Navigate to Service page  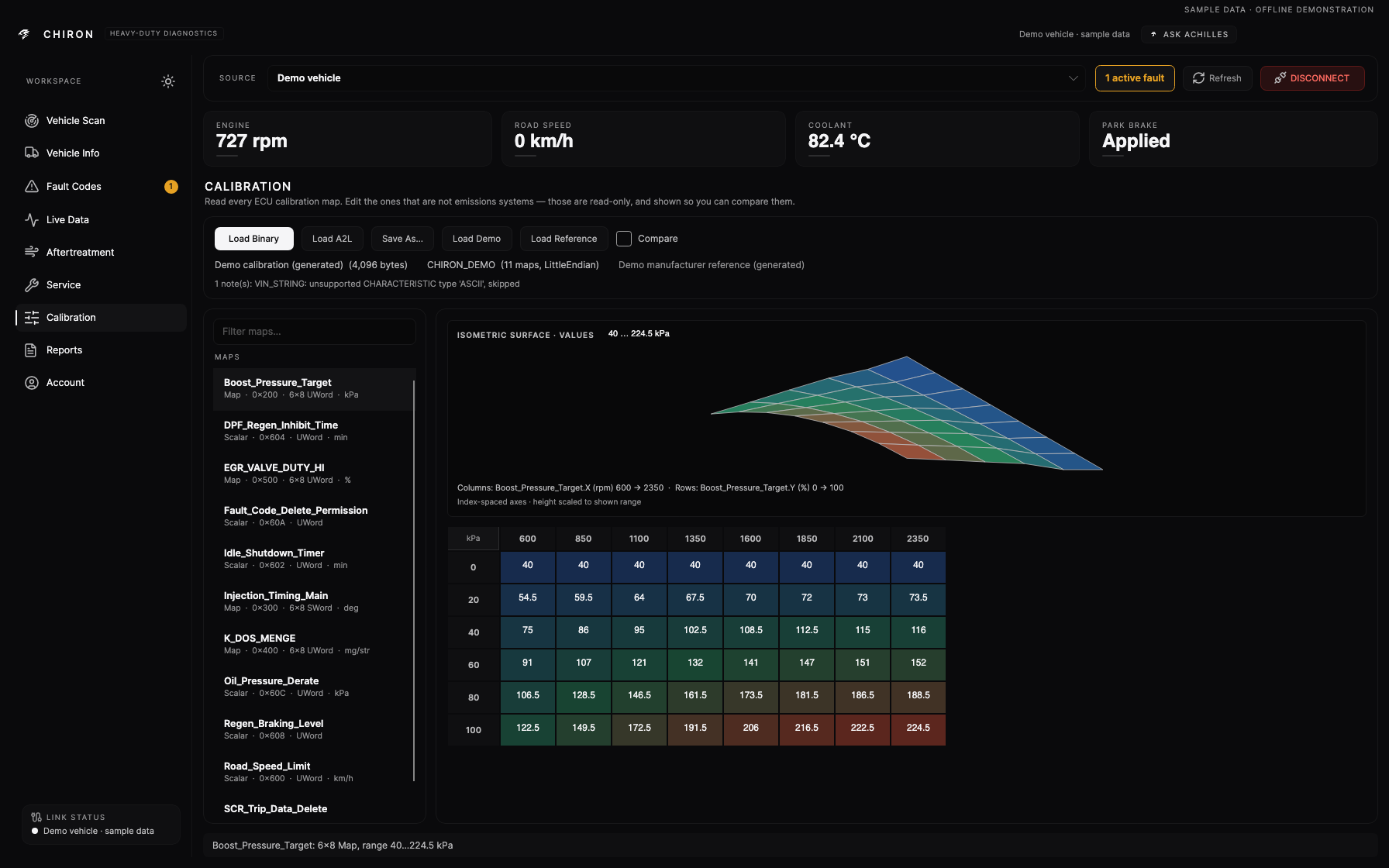[x=101, y=285]
